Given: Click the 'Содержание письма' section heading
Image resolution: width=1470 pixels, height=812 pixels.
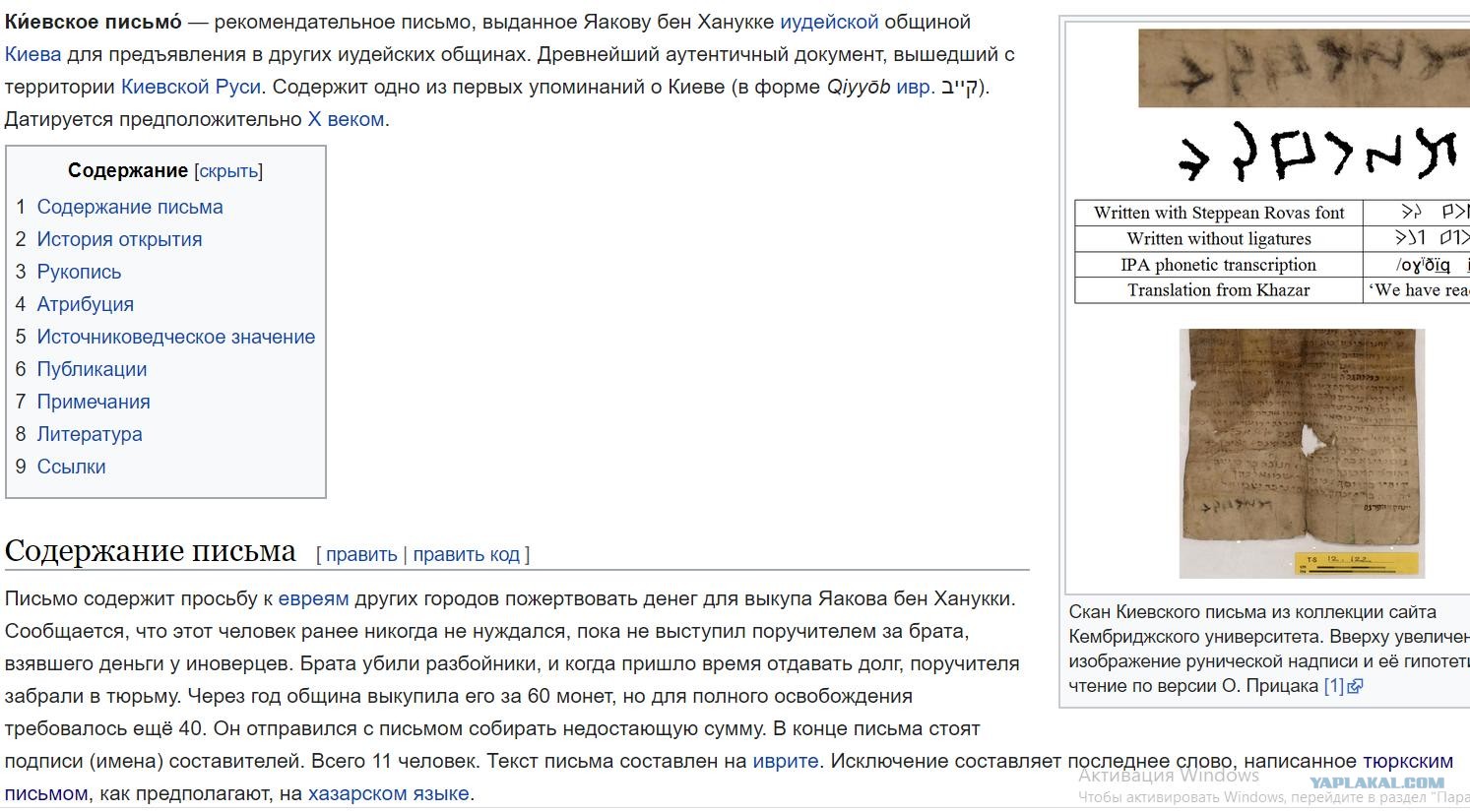Looking at the screenshot, I should 151,551.
